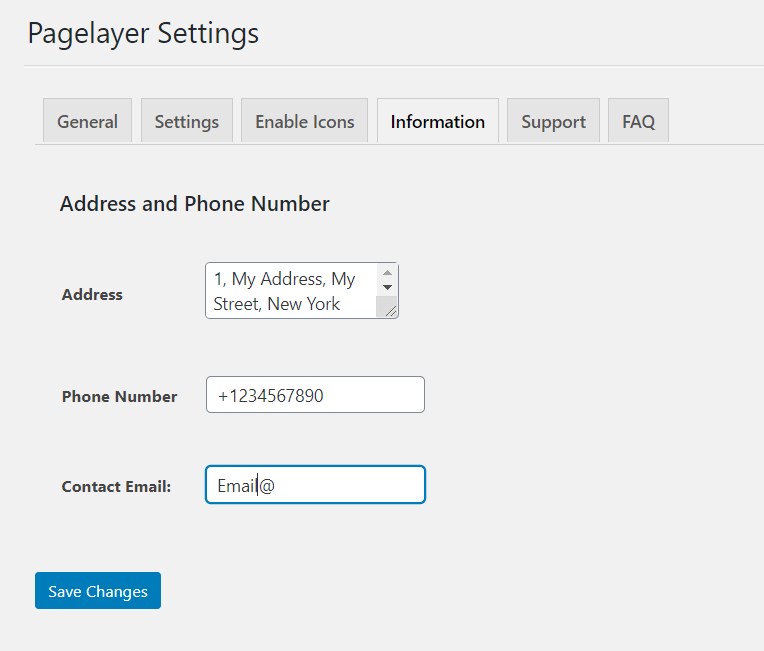
Task: Focus the Phone Number input field
Action: coord(315,395)
